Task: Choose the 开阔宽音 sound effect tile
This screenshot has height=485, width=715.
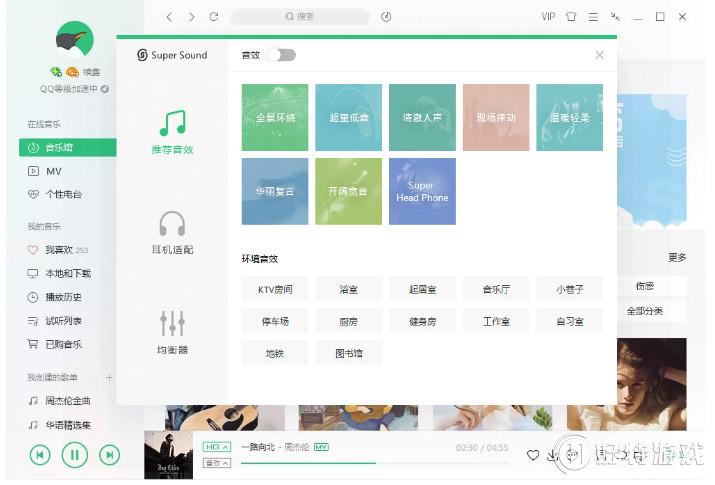Action: (348, 191)
